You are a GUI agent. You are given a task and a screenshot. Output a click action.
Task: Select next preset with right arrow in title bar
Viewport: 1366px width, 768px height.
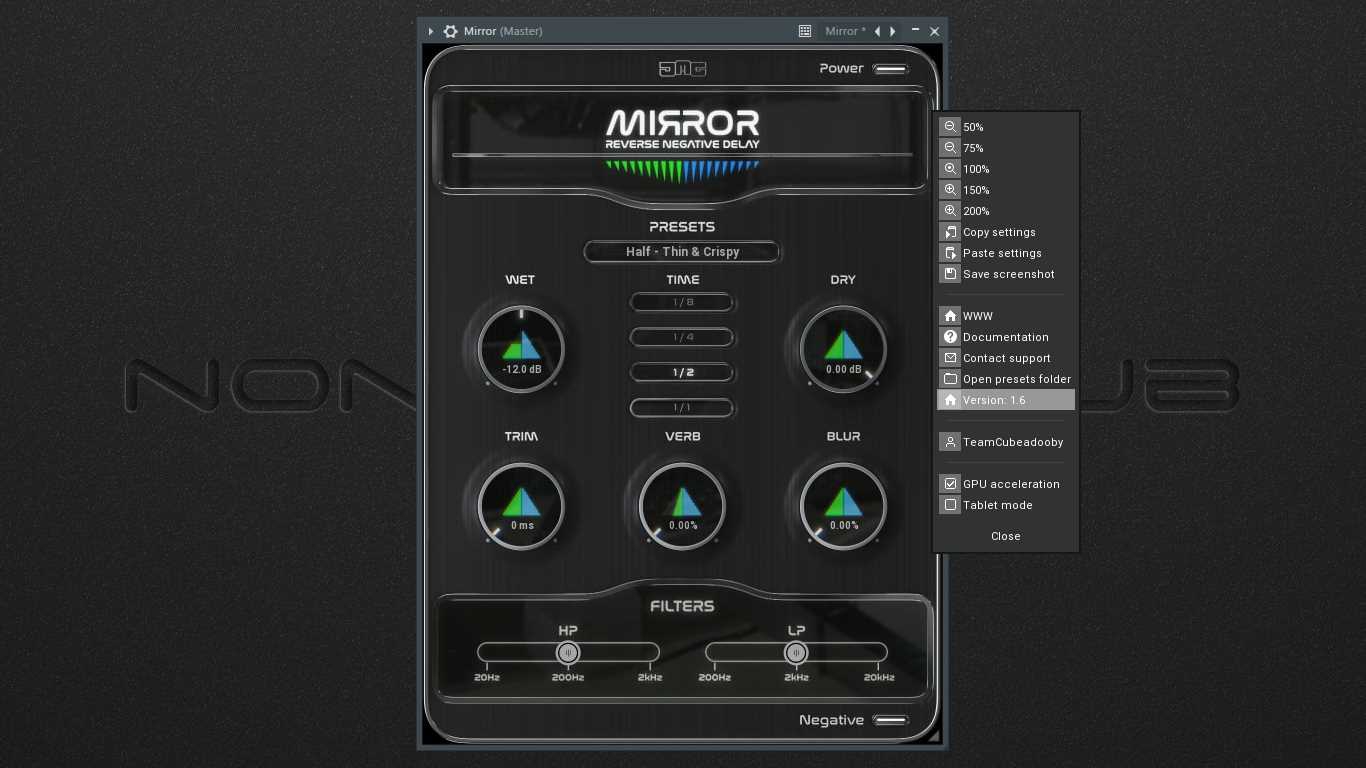coord(893,31)
